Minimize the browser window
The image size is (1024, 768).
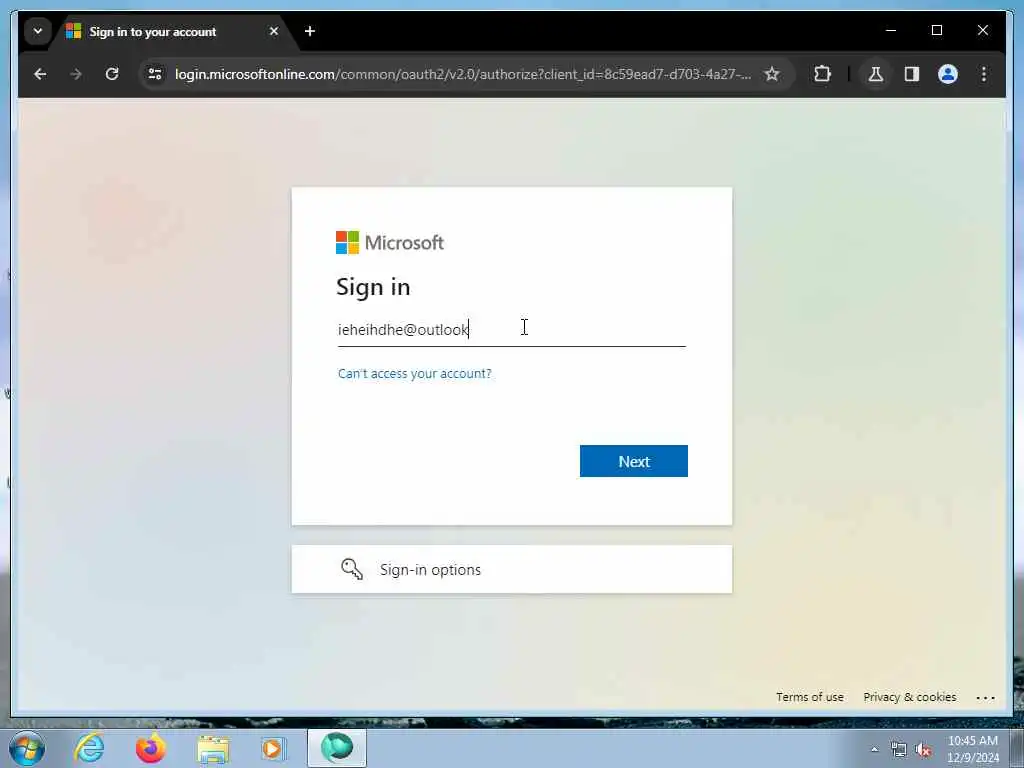891,30
